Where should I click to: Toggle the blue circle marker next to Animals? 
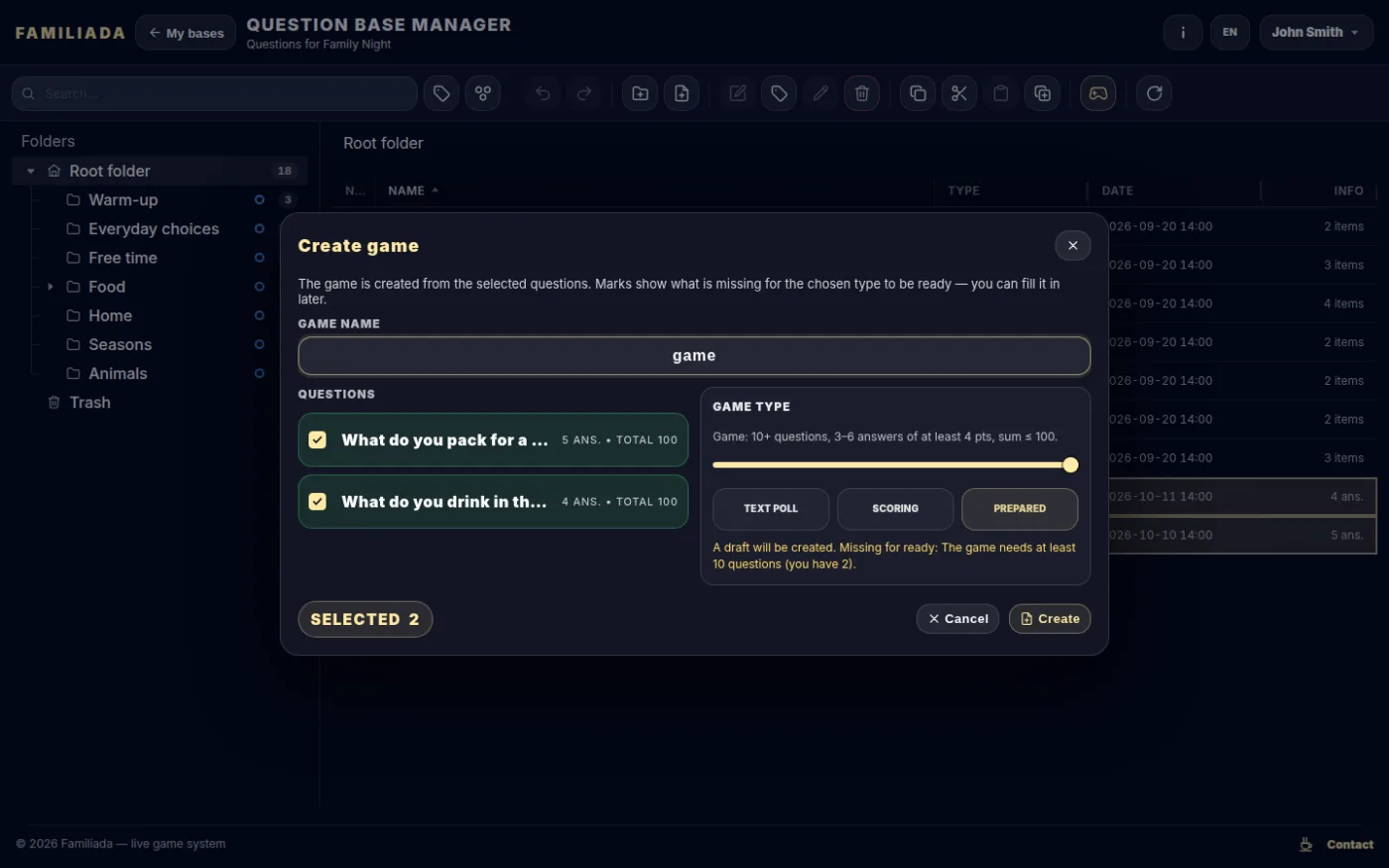pyautogui.click(x=259, y=373)
